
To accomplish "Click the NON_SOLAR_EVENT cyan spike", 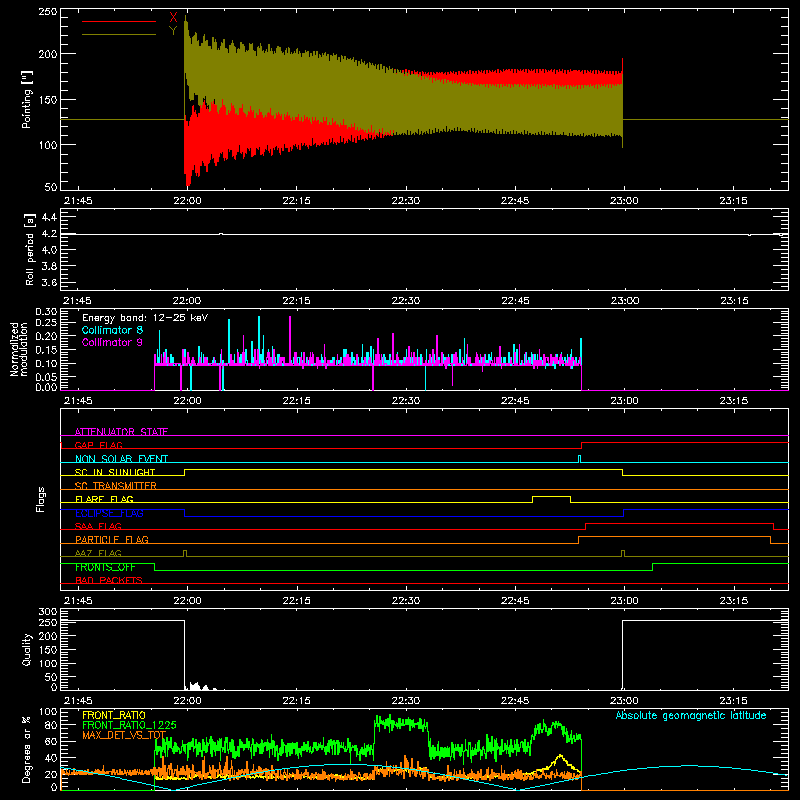I will click(579, 459).
